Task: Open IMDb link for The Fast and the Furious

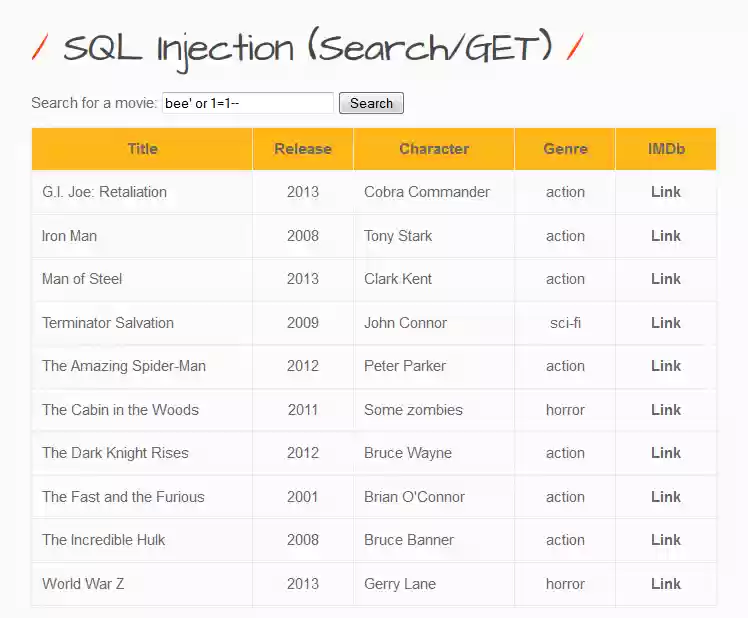Action: (x=665, y=497)
